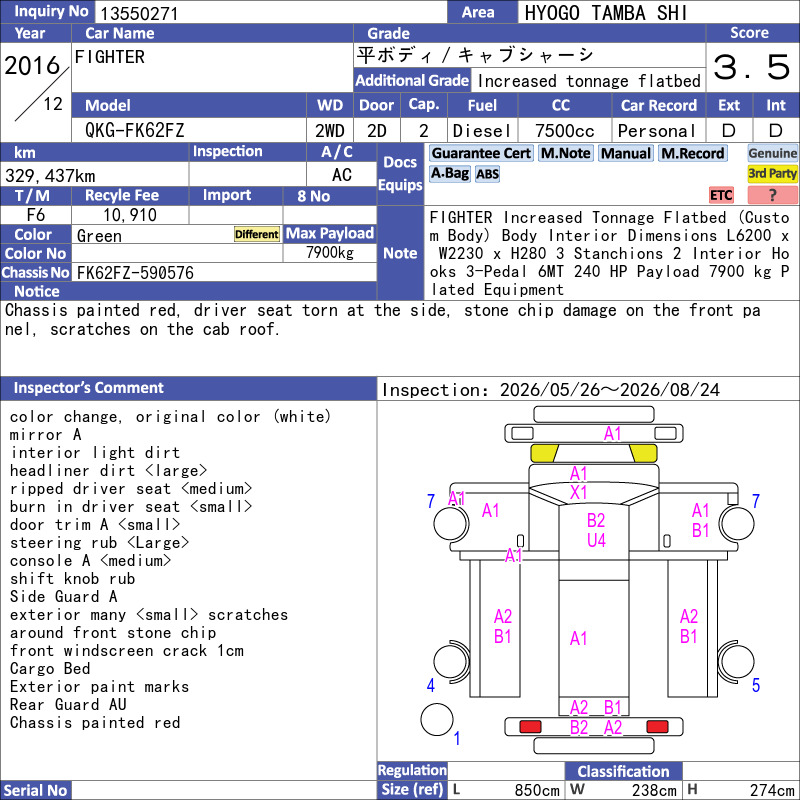The height and width of the screenshot is (800, 800).
Task: Click comment 'steering rub <Large>'
Action: [x=99, y=543]
